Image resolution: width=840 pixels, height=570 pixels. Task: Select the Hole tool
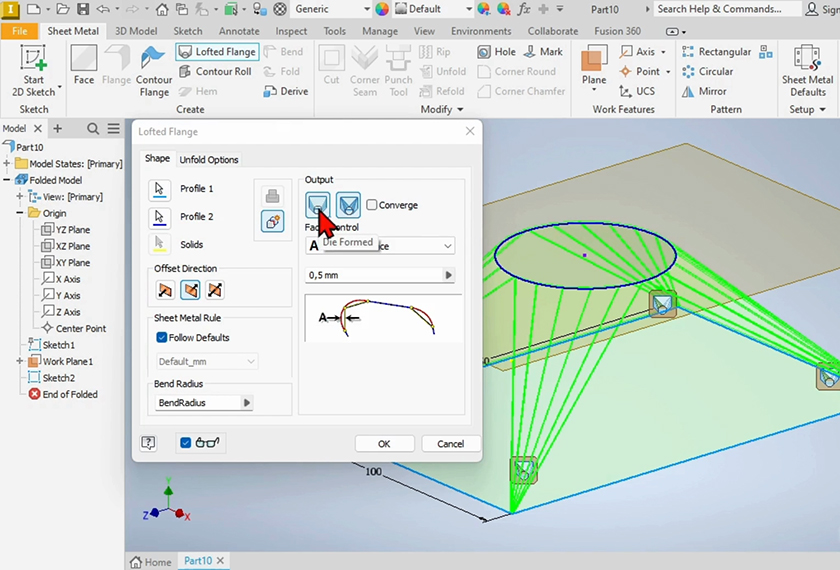tap(496, 51)
